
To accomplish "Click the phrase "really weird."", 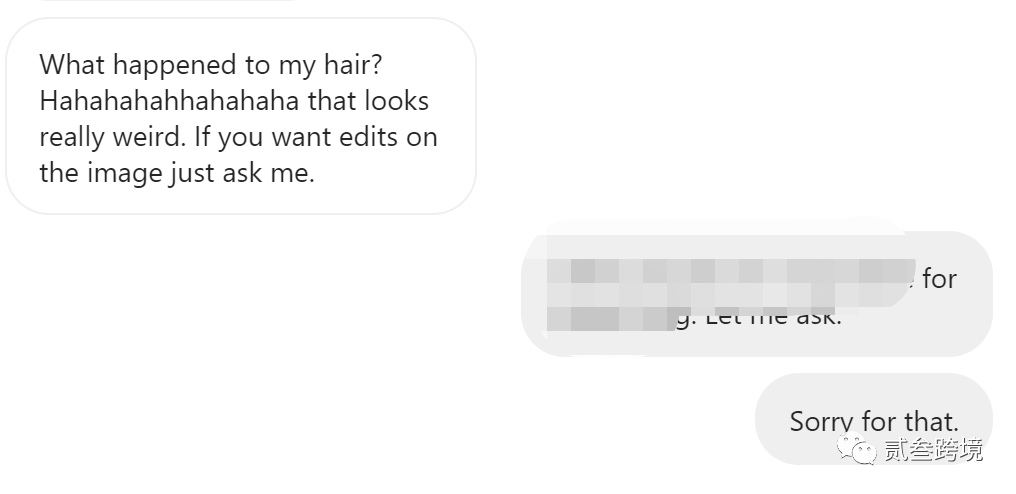I will pyautogui.click(x=113, y=137).
